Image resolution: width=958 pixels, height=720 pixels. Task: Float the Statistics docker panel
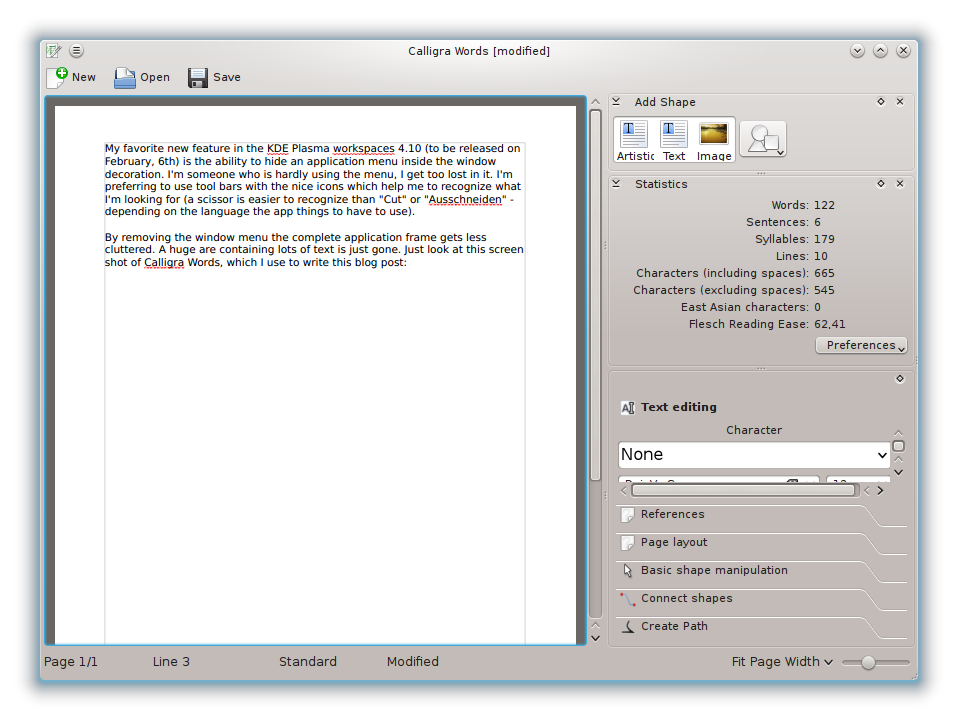pyautogui.click(x=881, y=184)
